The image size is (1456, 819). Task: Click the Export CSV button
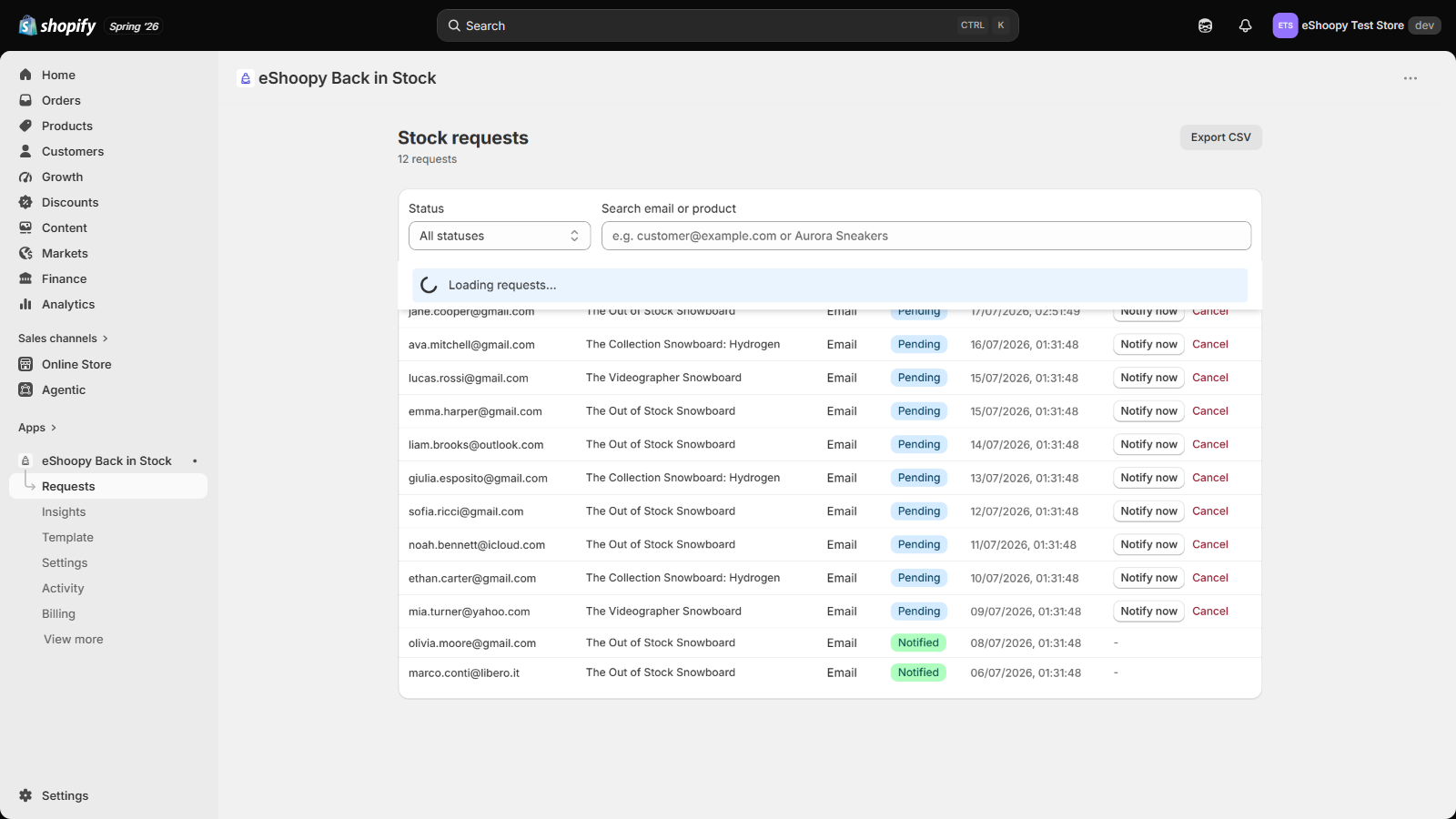tap(1220, 137)
